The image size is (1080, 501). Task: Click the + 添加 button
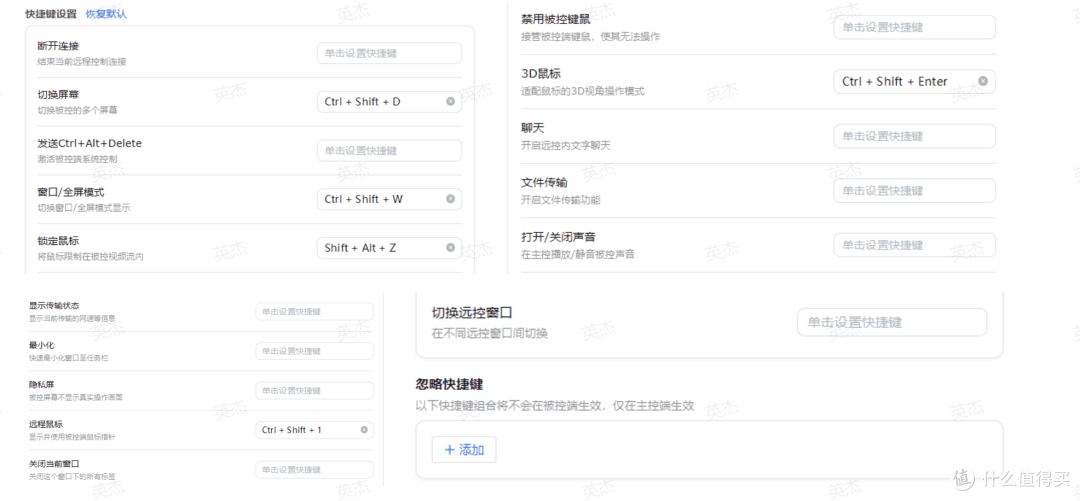[464, 450]
